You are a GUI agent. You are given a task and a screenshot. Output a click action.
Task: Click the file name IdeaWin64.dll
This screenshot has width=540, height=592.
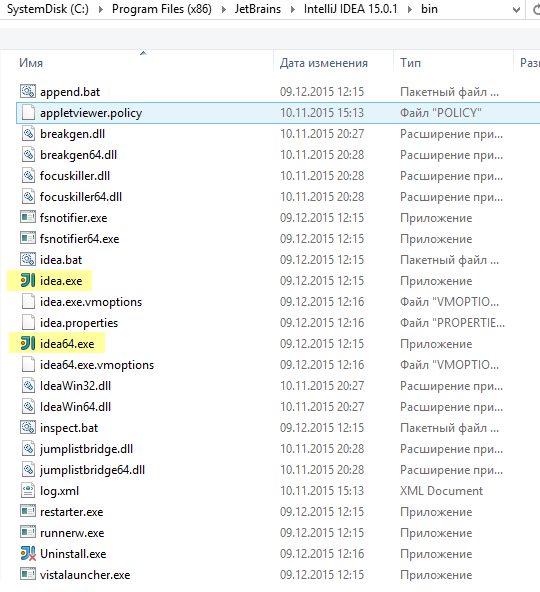click(x=76, y=407)
